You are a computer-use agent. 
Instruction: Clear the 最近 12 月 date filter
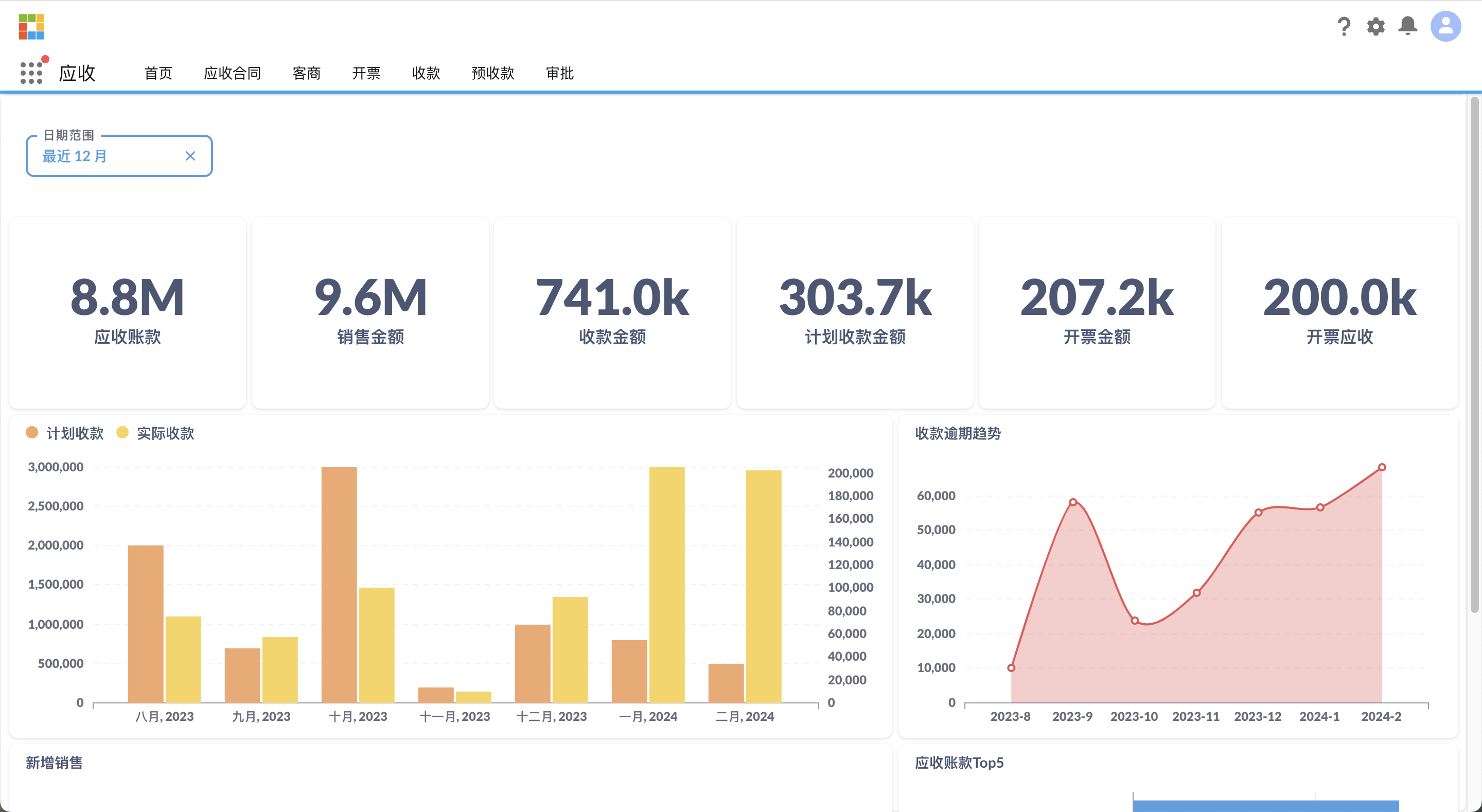(x=190, y=156)
